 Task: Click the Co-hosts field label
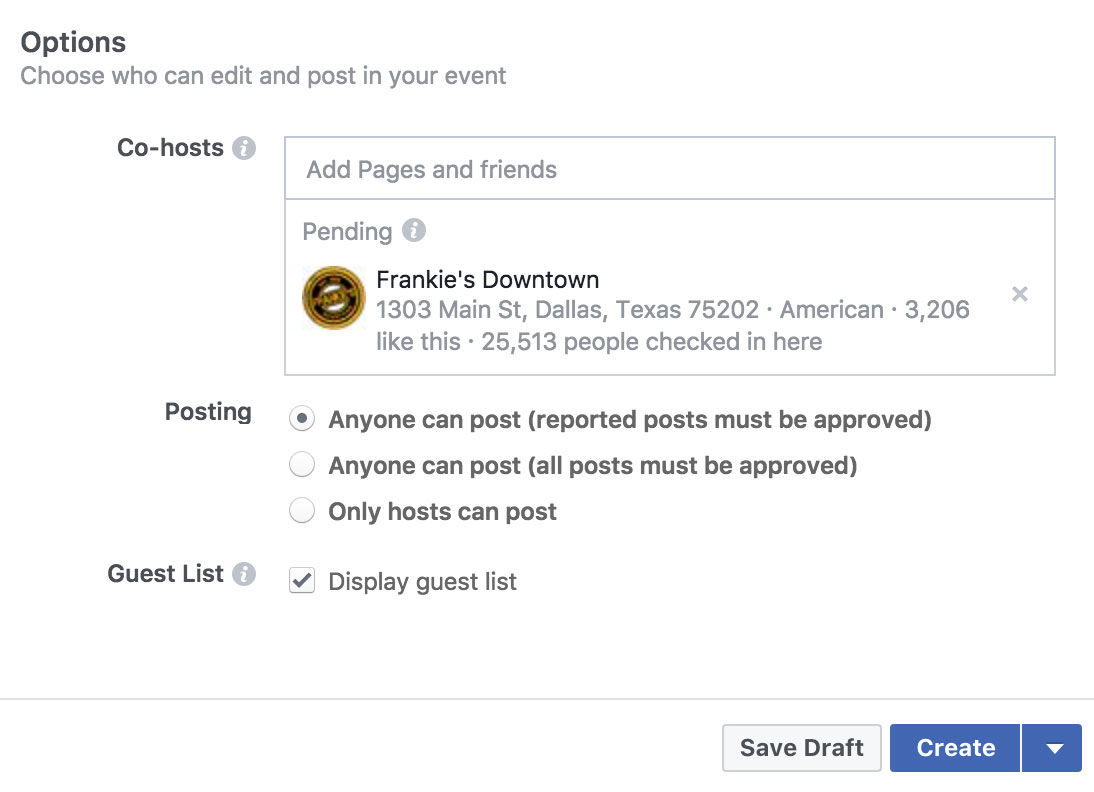click(x=170, y=148)
